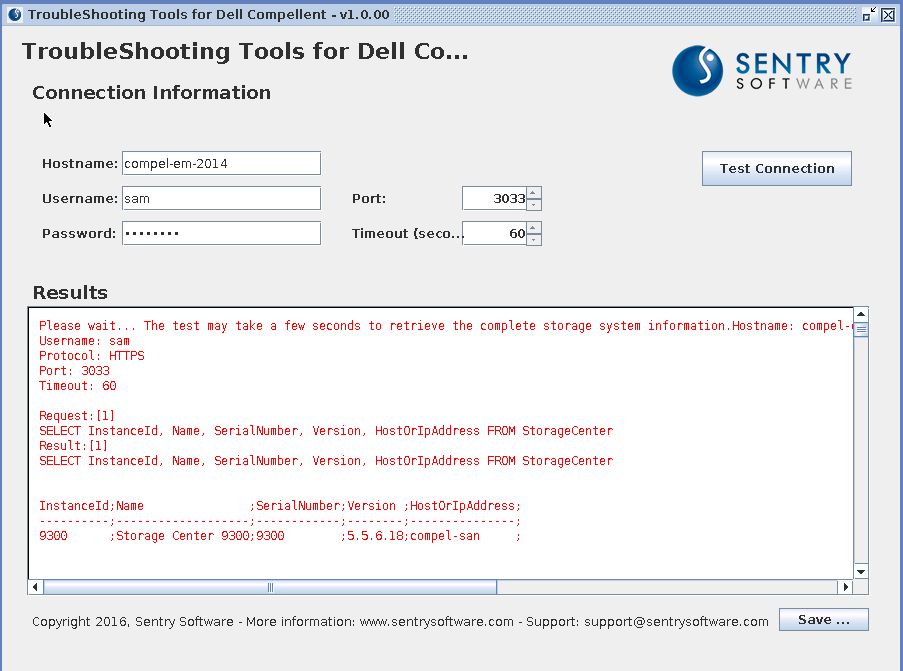Increment the Timeout spinner up arrow
This screenshot has height=671, width=903.
coord(534,228)
